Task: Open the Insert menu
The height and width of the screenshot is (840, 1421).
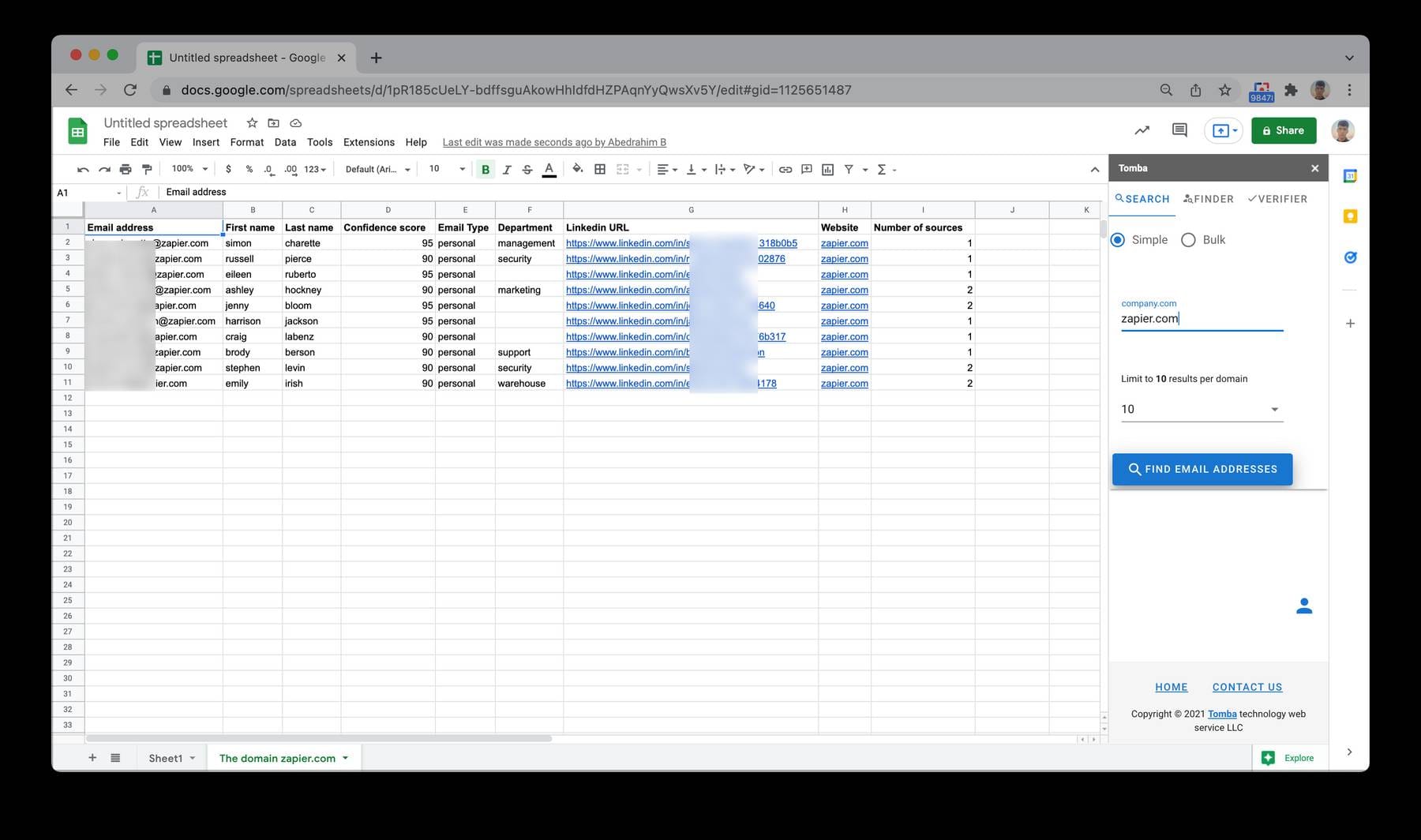Action: (206, 142)
